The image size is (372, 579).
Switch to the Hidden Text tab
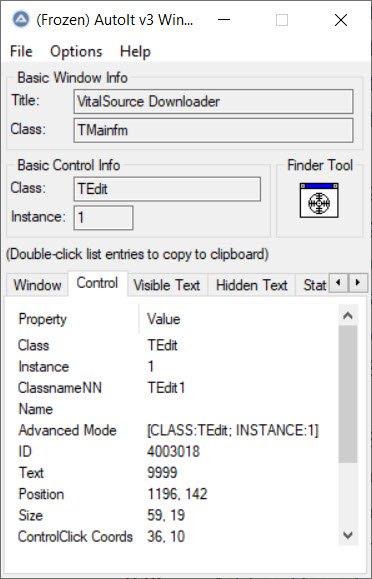pyautogui.click(x=252, y=285)
